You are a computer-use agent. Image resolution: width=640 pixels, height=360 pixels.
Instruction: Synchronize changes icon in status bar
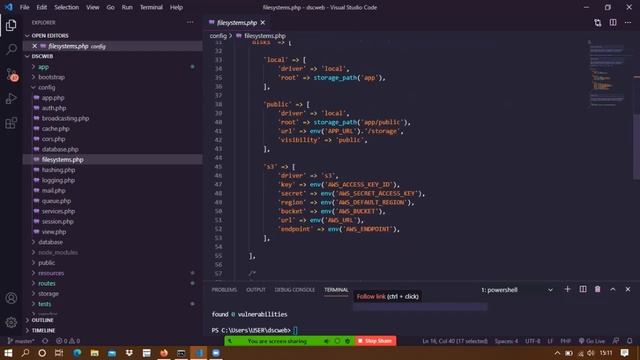[x=45, y=341]
